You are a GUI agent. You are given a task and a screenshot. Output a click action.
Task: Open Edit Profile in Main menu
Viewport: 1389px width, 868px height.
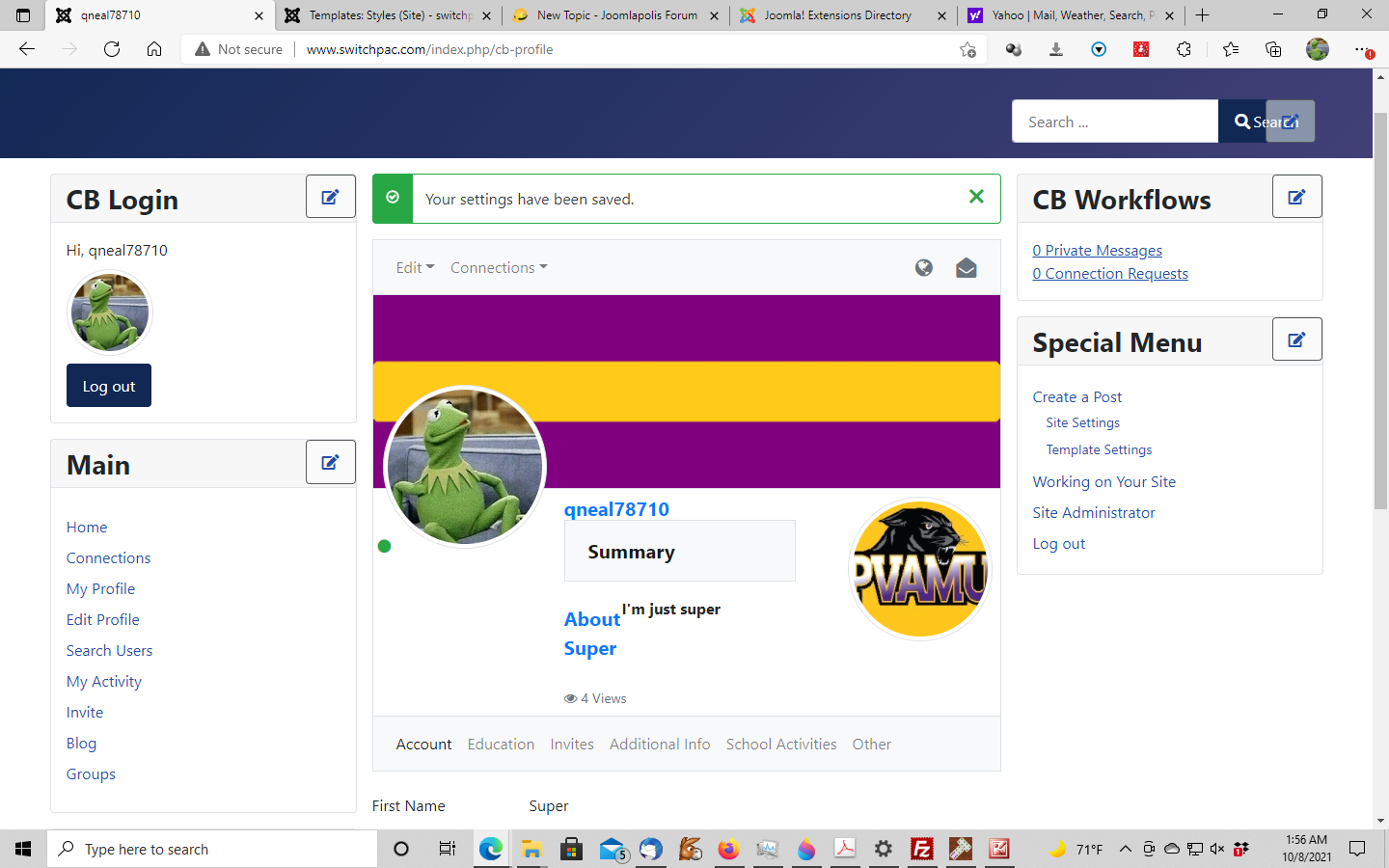click(x=102, y=620)
